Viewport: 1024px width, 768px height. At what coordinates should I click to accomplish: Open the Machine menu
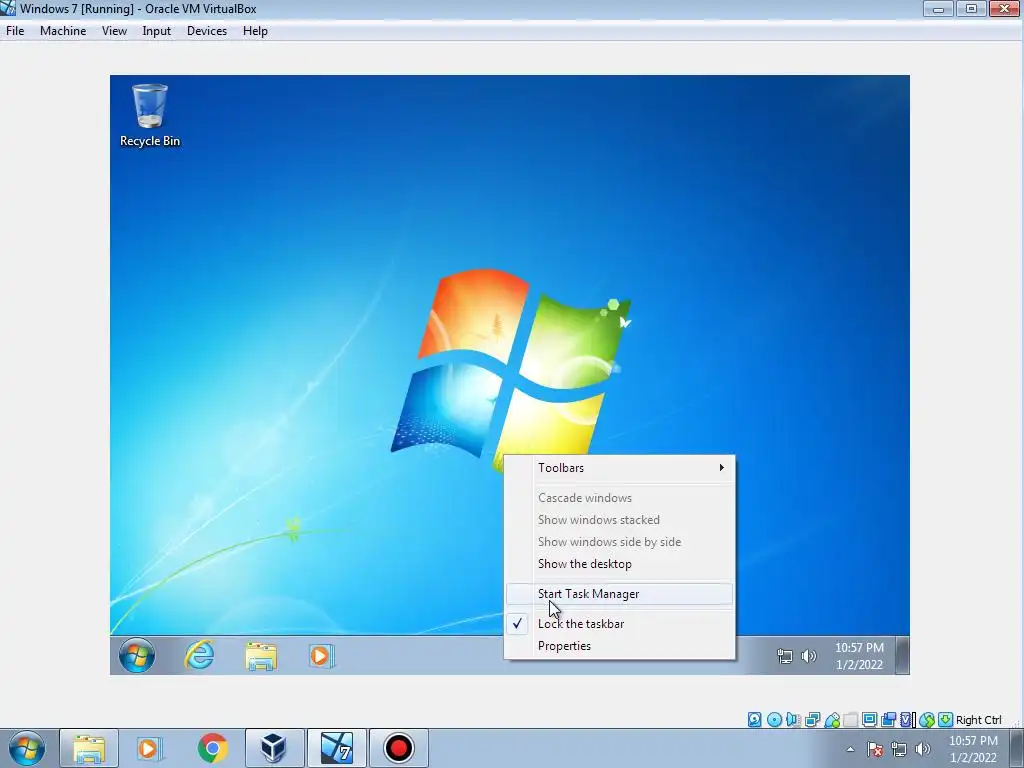tap(63, 31)
